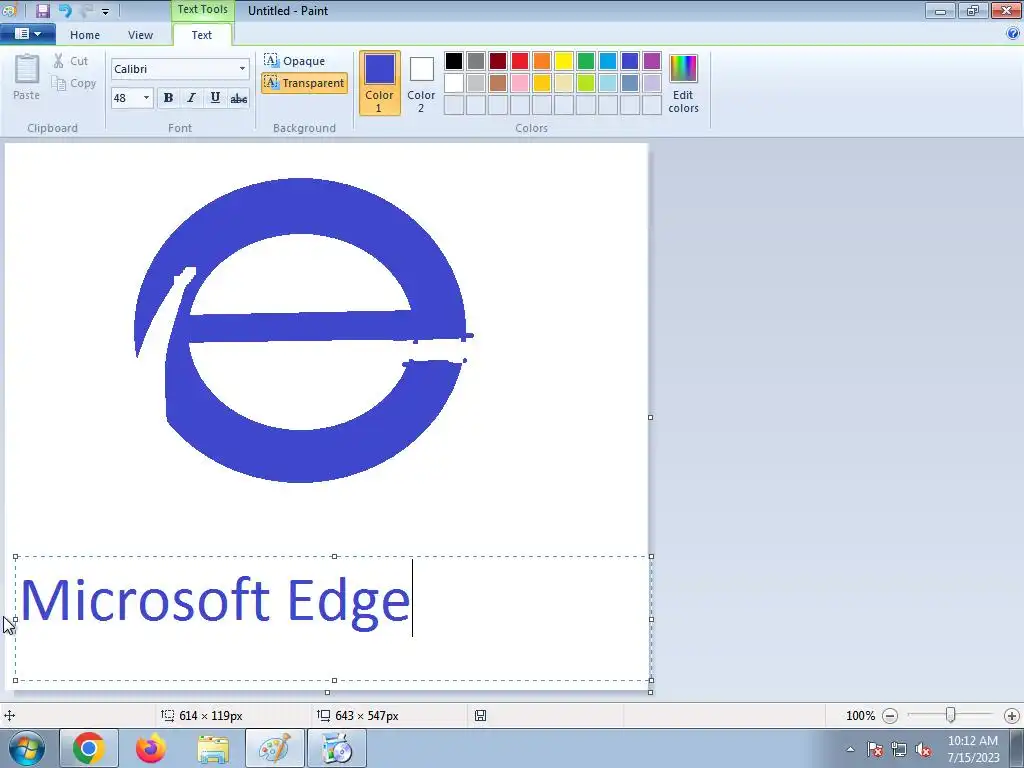Pick the gray-50% color swatch
The height and width of the screenshot is (768, 1024).
click(x=476, y=61)
